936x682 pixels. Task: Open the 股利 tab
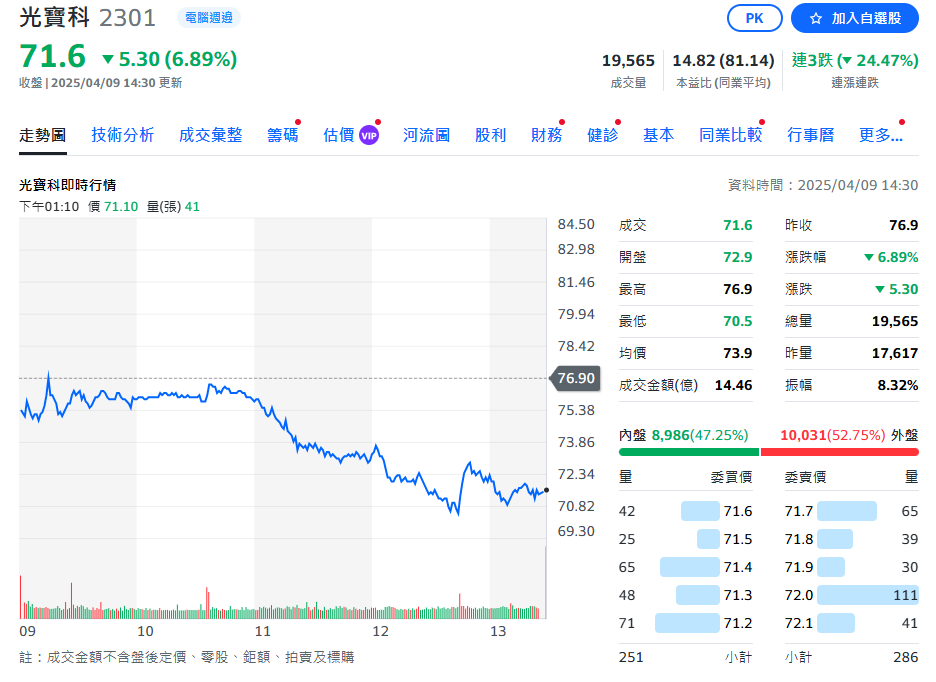(x=491, y=136)
